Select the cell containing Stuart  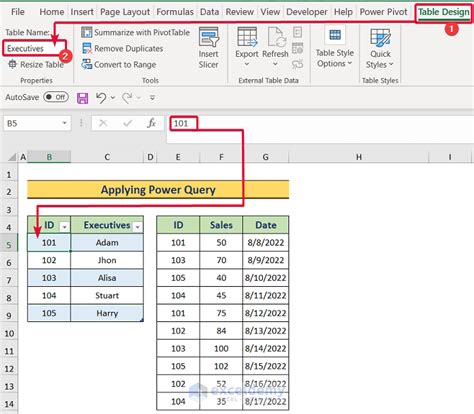point(107,296)
